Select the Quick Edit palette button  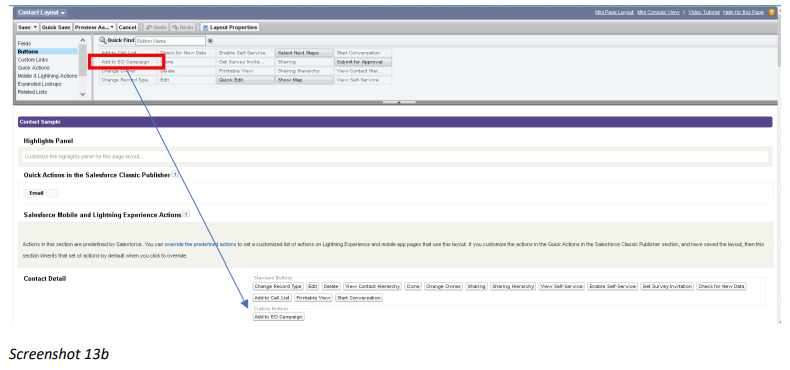(x=245, y=80)
